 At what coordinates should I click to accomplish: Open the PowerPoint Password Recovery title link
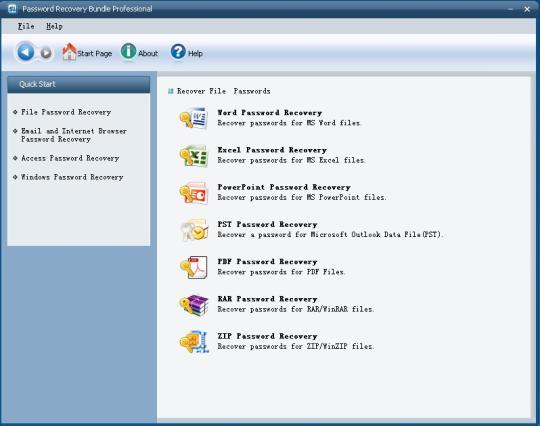(x=284, y=187)
